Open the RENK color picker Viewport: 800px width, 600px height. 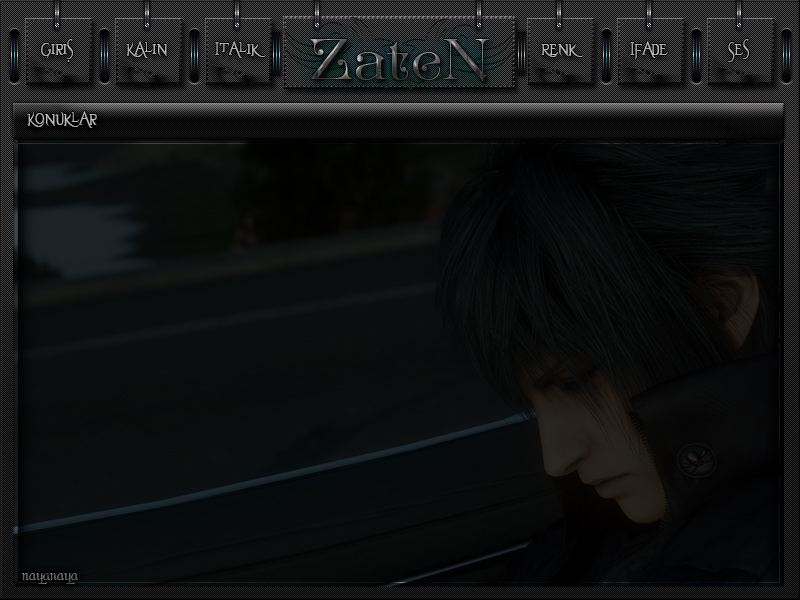pos(561,50)
